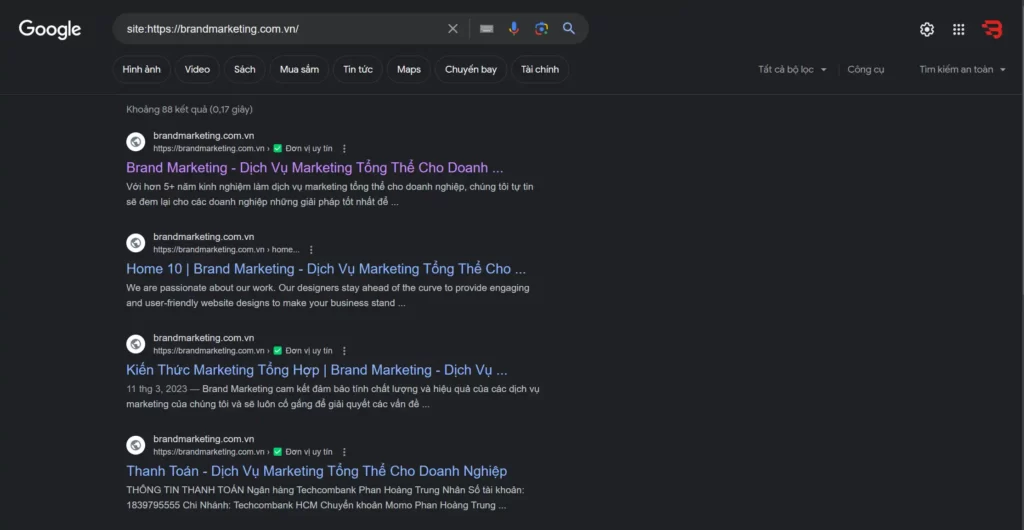Expand the "Tìm kiếm an toàn" dropdown
The width and height of the screenshot is (1024, 530).
click(x=962, y=70)
